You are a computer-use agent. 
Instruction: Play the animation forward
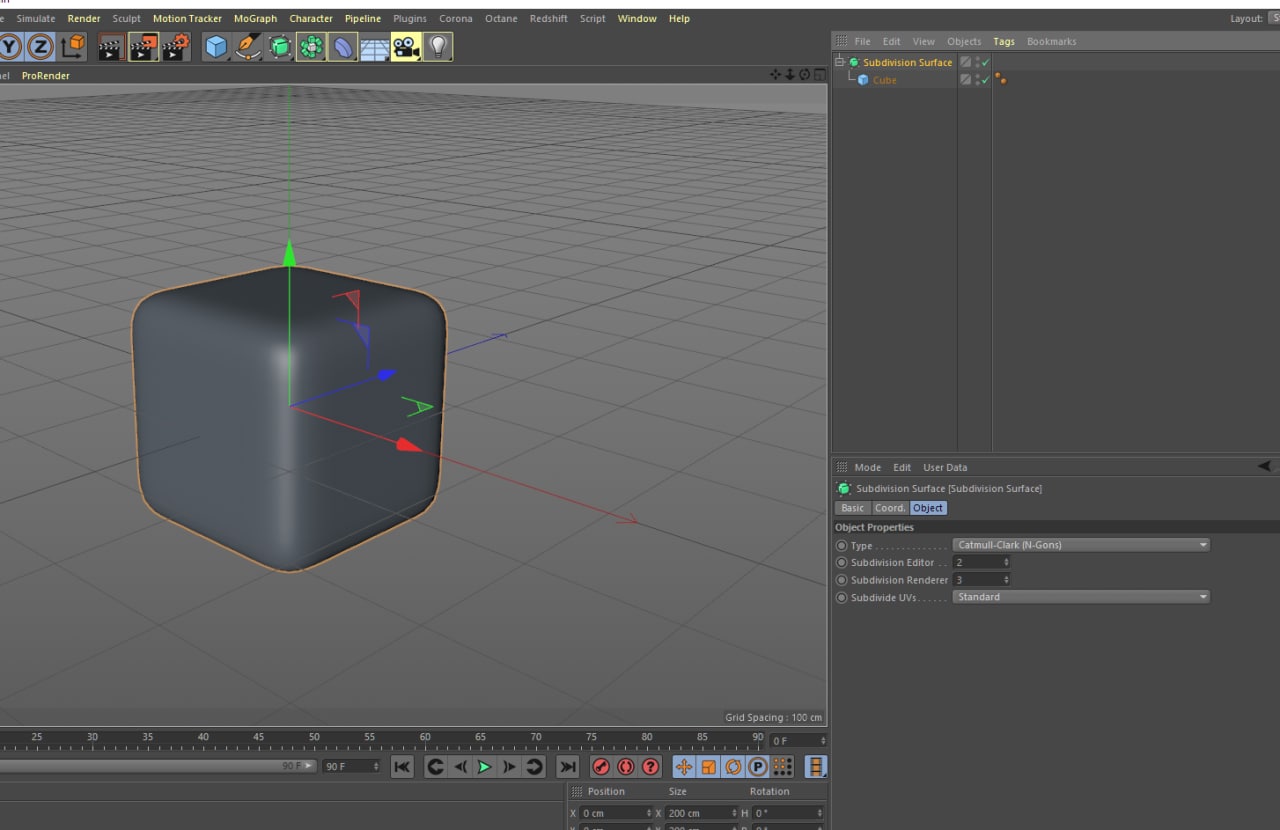(x=484, y=767)
